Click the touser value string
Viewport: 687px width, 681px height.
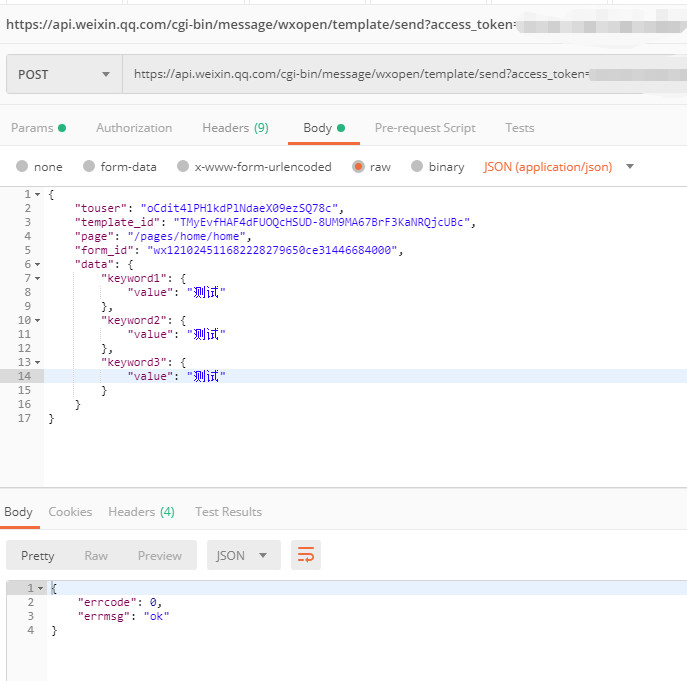tap(239, 208)
